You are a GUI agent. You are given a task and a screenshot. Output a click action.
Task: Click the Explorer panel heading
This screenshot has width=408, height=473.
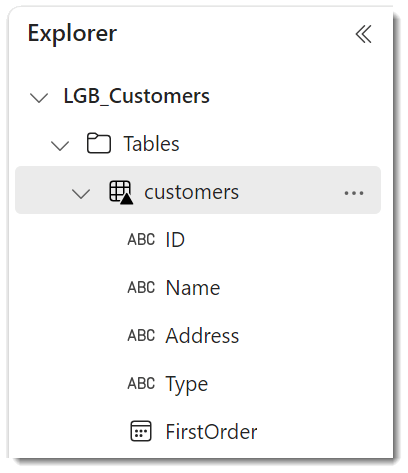pyautogui.click(x=72, y=34)
